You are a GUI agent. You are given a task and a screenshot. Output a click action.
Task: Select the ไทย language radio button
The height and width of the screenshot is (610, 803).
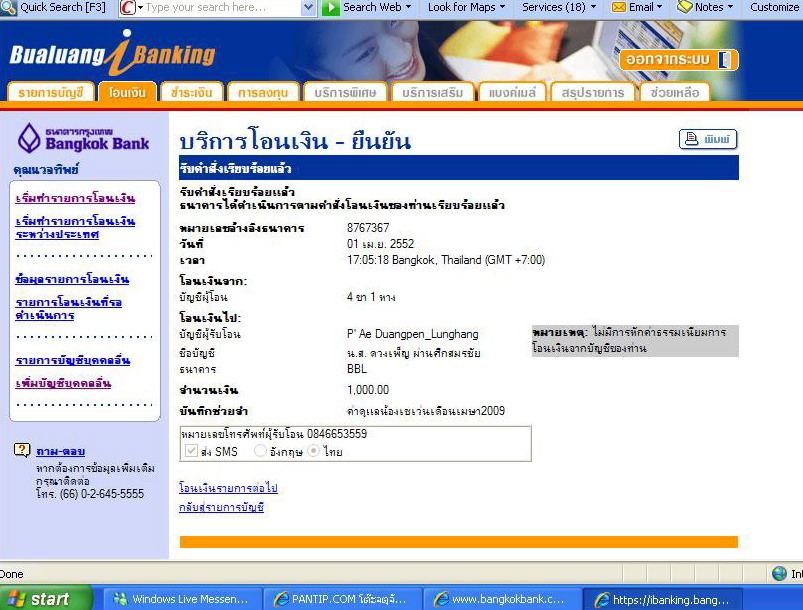coord(313,451)
